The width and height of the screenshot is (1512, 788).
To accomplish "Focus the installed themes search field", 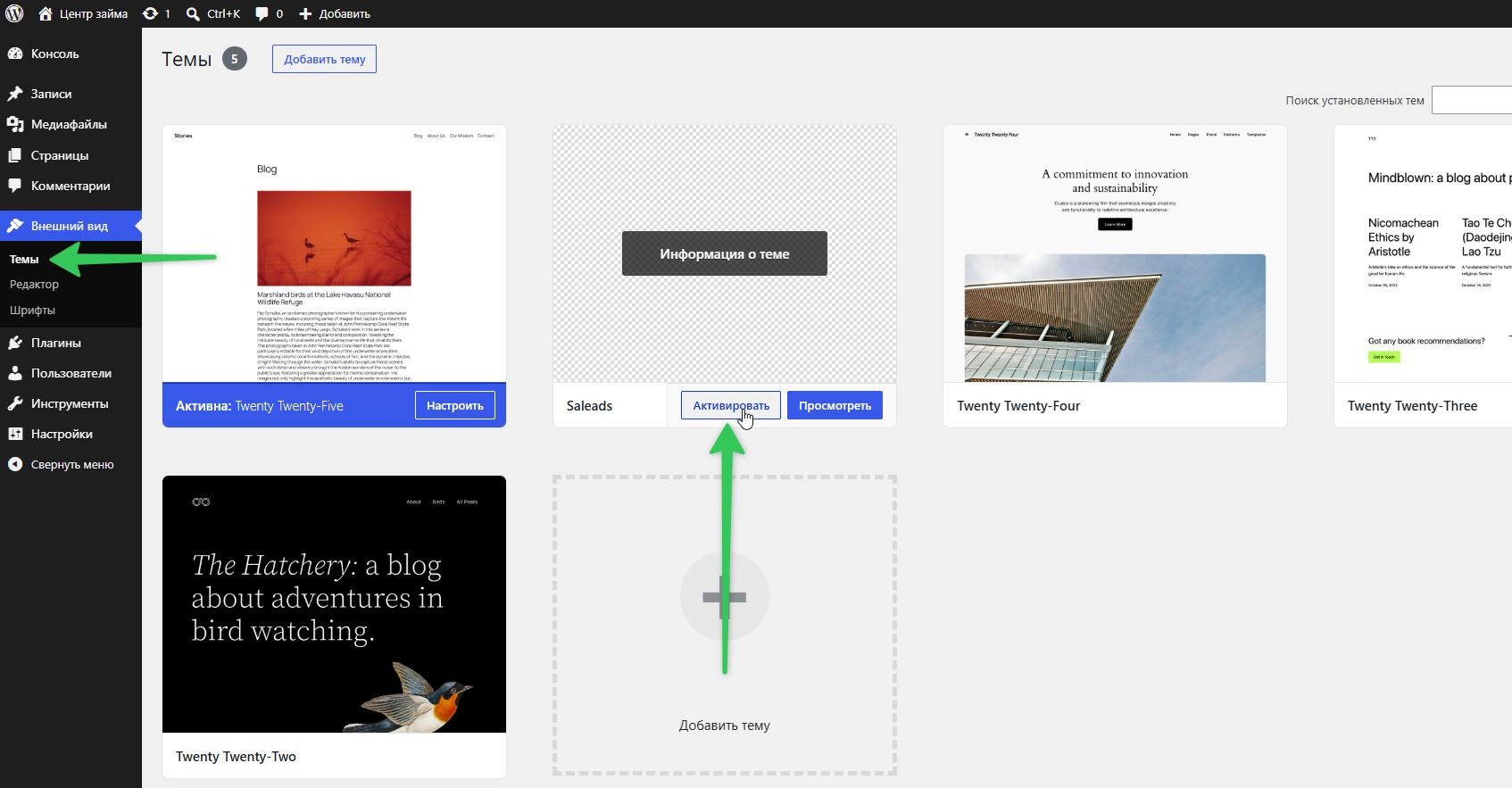I will tap(1472, 100).
